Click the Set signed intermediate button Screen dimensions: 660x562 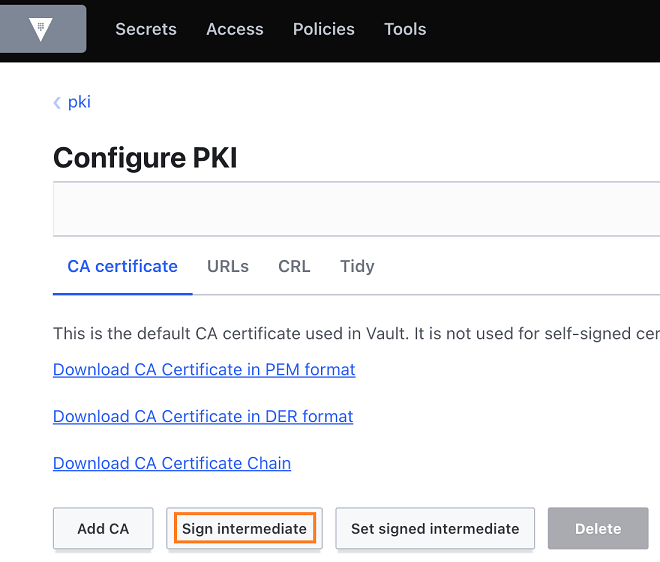435,528
